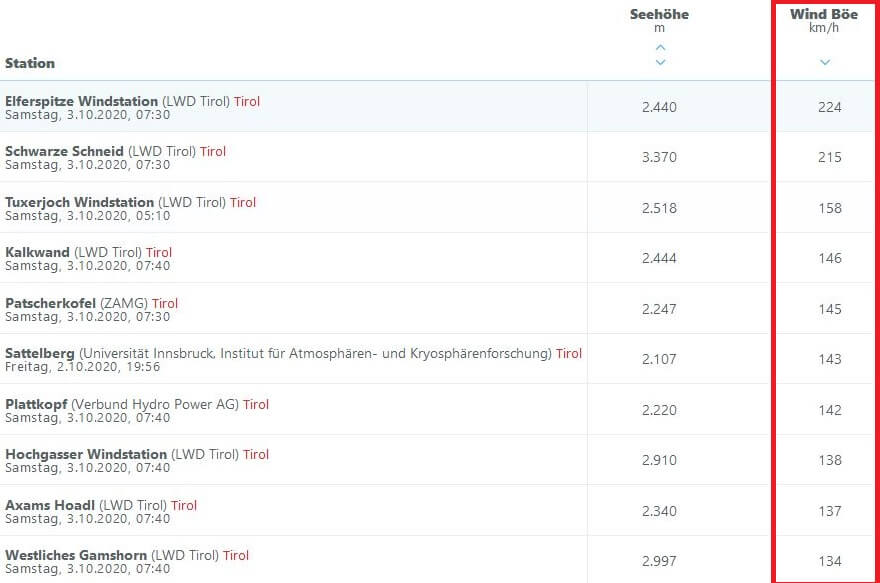Open Elferspitze Windstation station entry
Image resolution: width=880 pixels, height=583 pixels.
[x=82, y=101]
